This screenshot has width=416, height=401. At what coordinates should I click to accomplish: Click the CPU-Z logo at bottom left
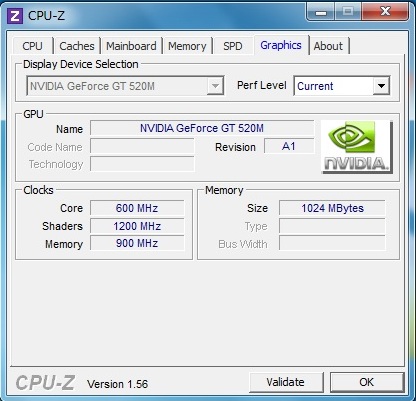click(x=45, y=383)
